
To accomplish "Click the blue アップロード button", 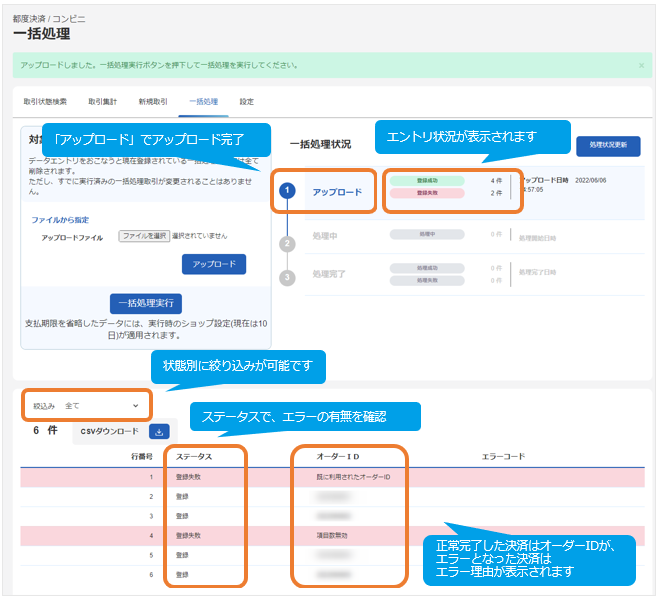I will pyautogui.click(x=214, y=264).
